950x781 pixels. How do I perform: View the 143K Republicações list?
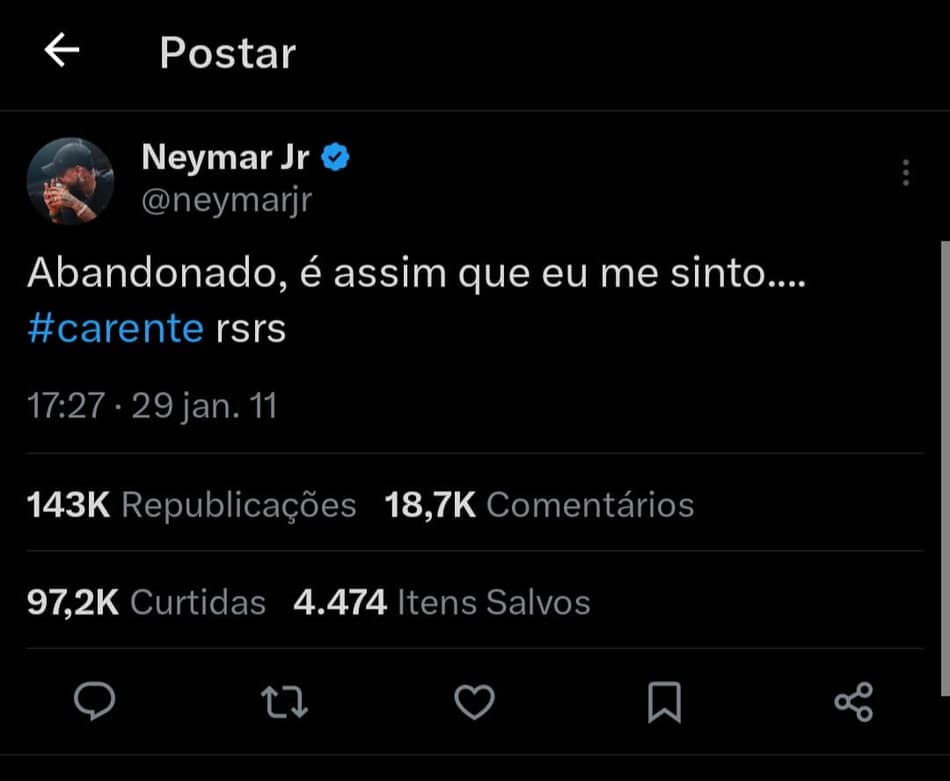pos(191,505)
